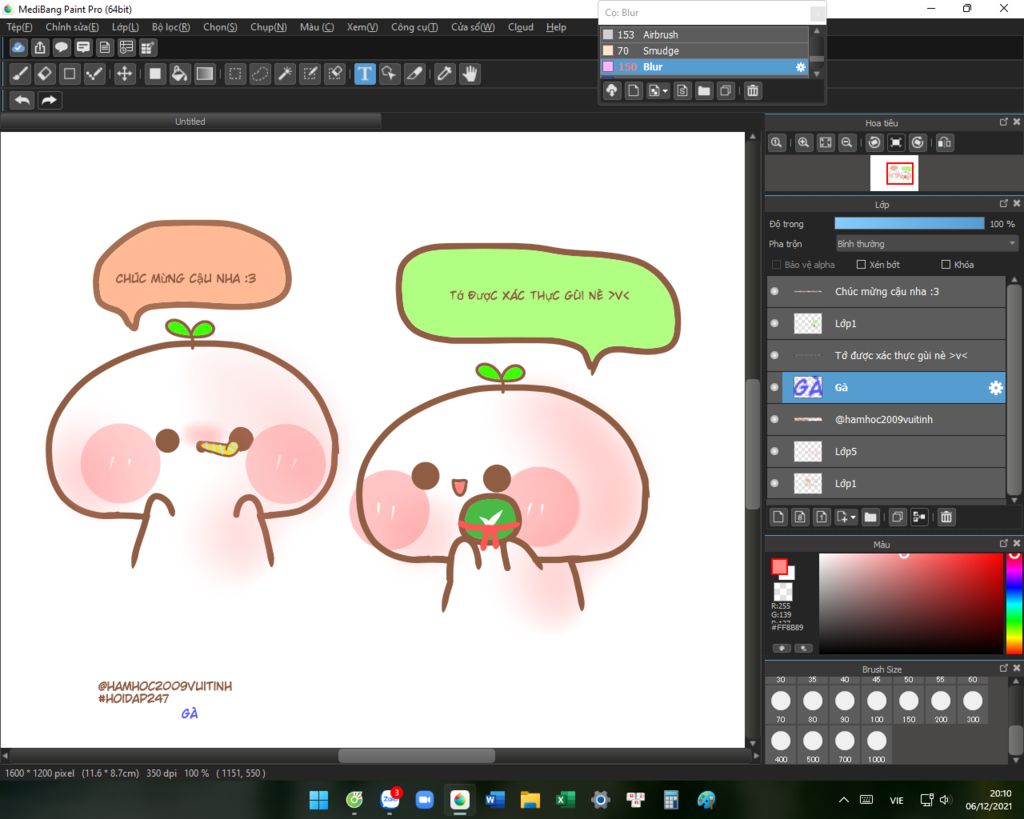
Task: Delete the selected layer with trash icon
Action: (946, 517)
